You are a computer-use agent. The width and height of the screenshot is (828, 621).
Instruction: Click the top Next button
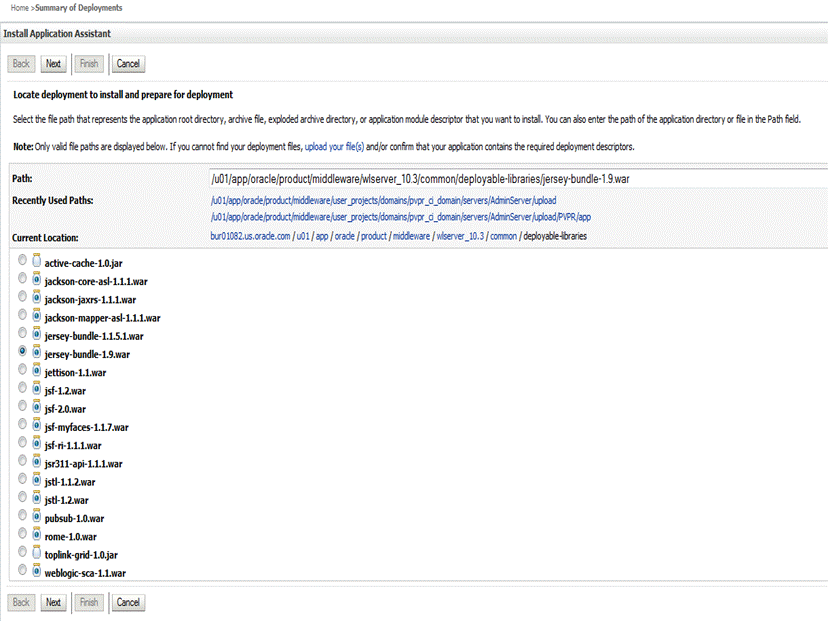click(x=53, y=64)
